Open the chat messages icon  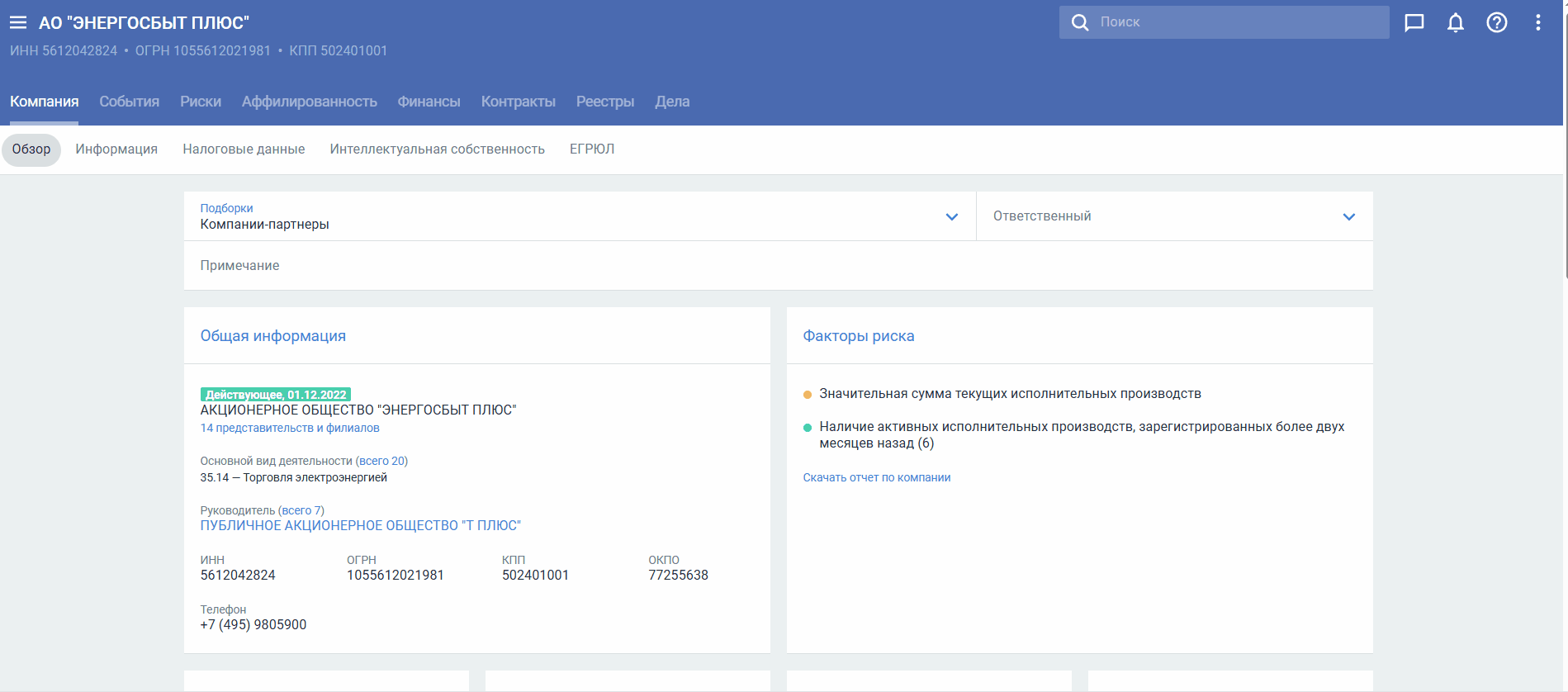tap(1414, 22)
